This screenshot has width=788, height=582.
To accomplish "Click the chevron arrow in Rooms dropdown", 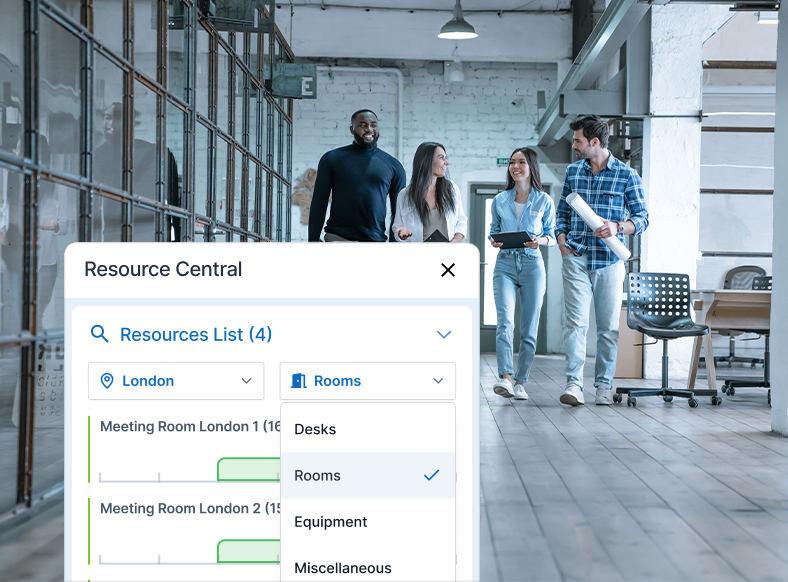I will pos(438,381).
